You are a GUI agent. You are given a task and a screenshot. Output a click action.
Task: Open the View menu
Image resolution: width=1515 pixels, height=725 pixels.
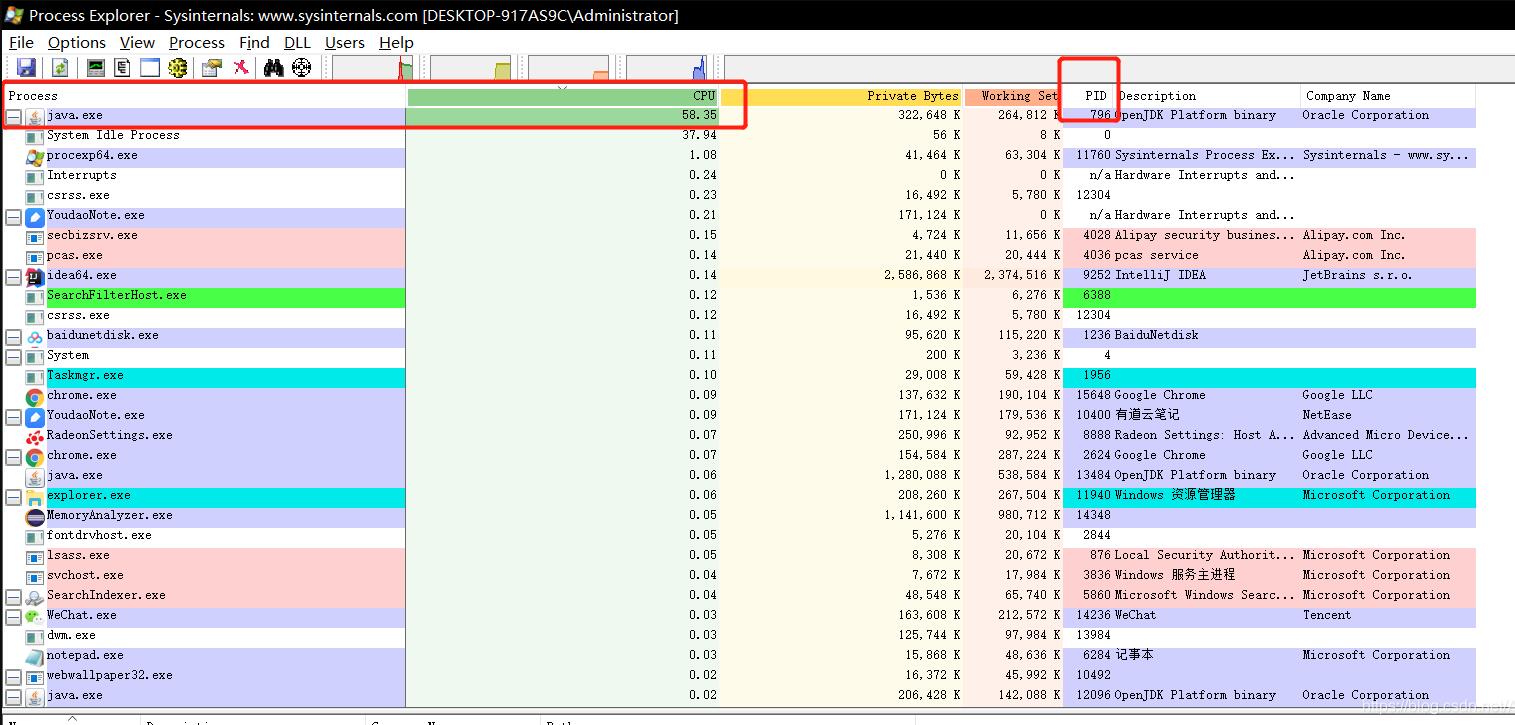click(137, 42)
